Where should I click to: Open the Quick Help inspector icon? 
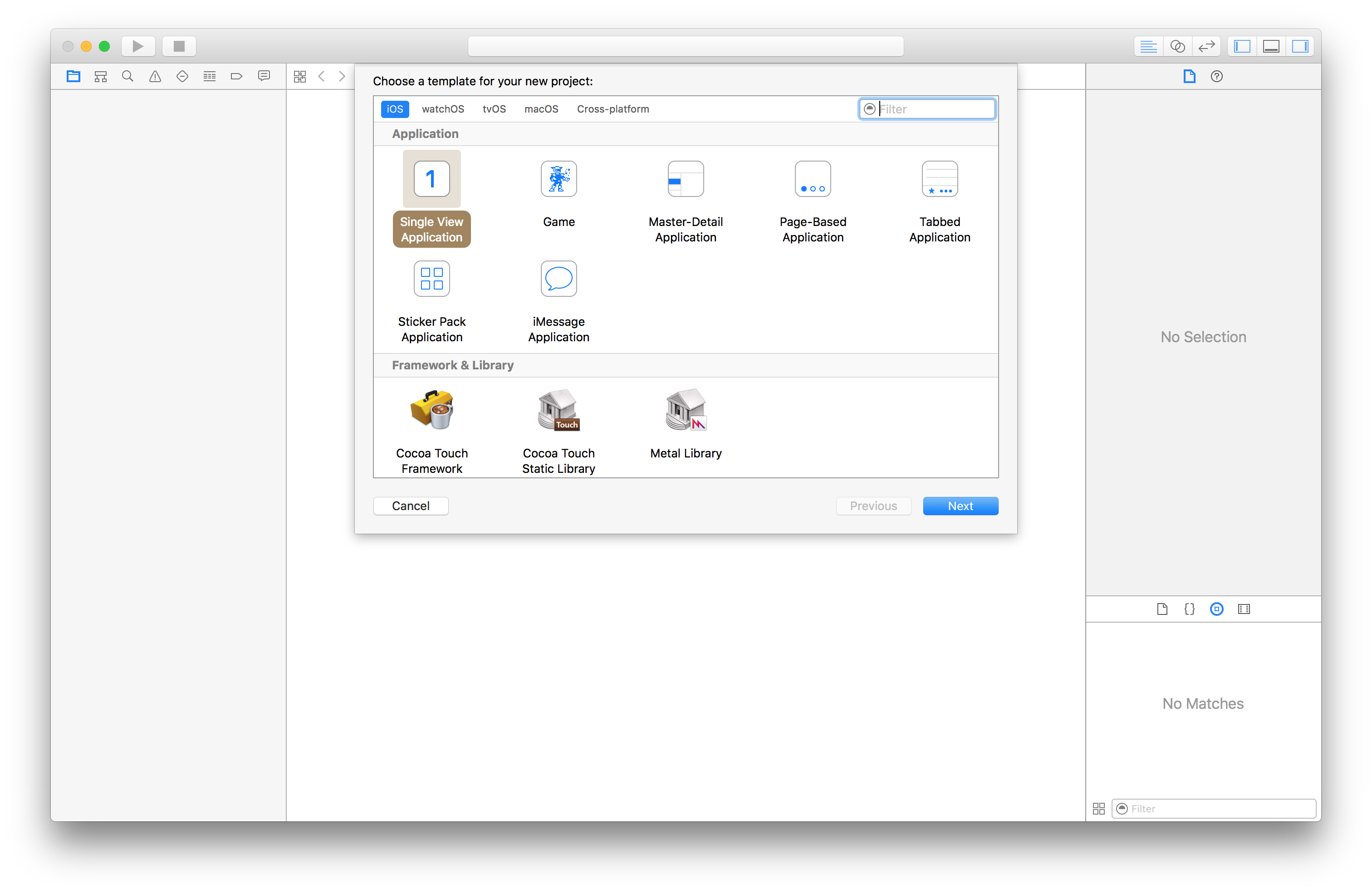1216,76
